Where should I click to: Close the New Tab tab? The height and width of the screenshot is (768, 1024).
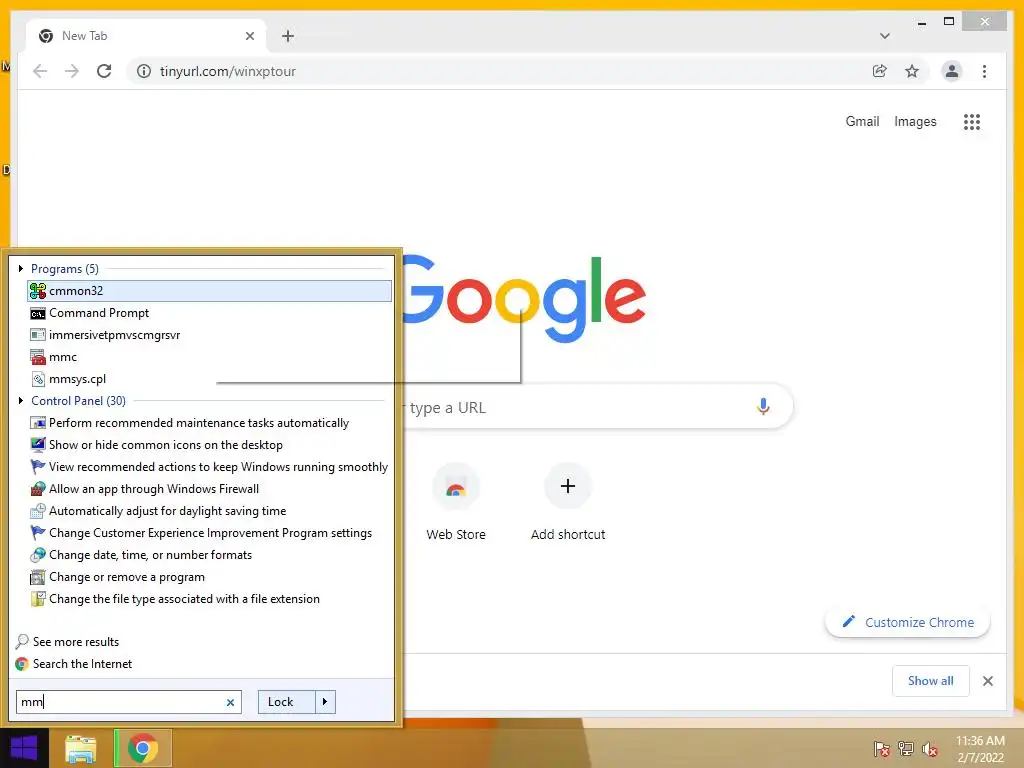click(x=249, y=36)
